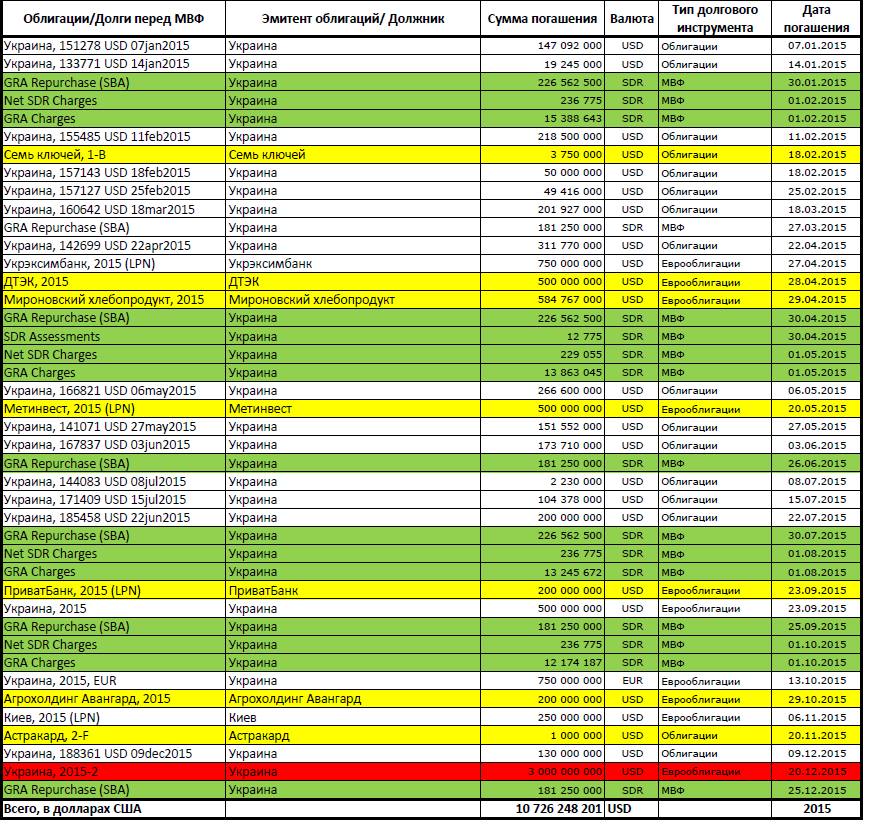Click the "Облигации/Долги перед МВФ" column header
The height and width of the screenshot is (824, 873).
point(112,20)
